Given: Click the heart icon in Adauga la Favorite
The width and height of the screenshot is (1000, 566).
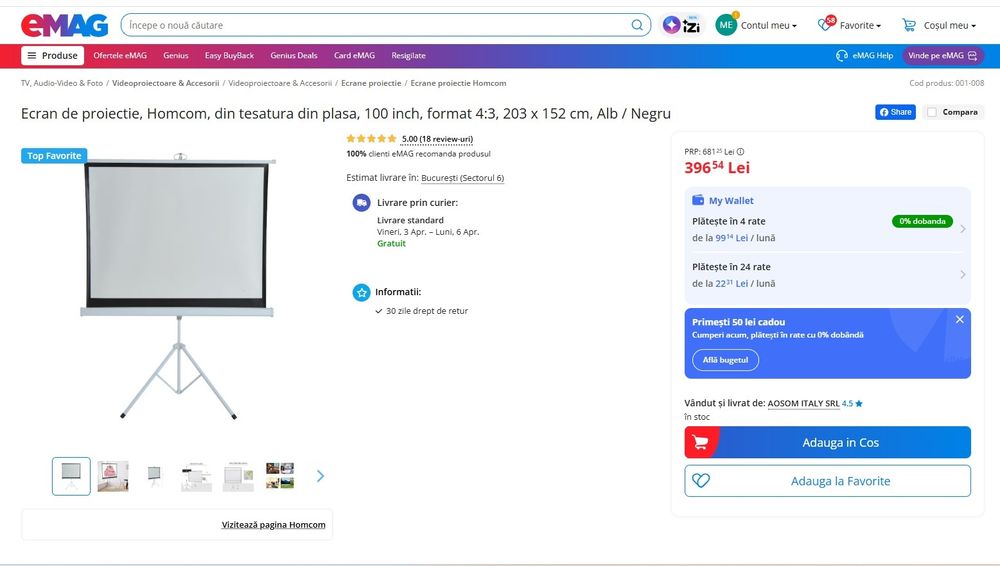Looking at the screenshot, I should pos(701,480).
